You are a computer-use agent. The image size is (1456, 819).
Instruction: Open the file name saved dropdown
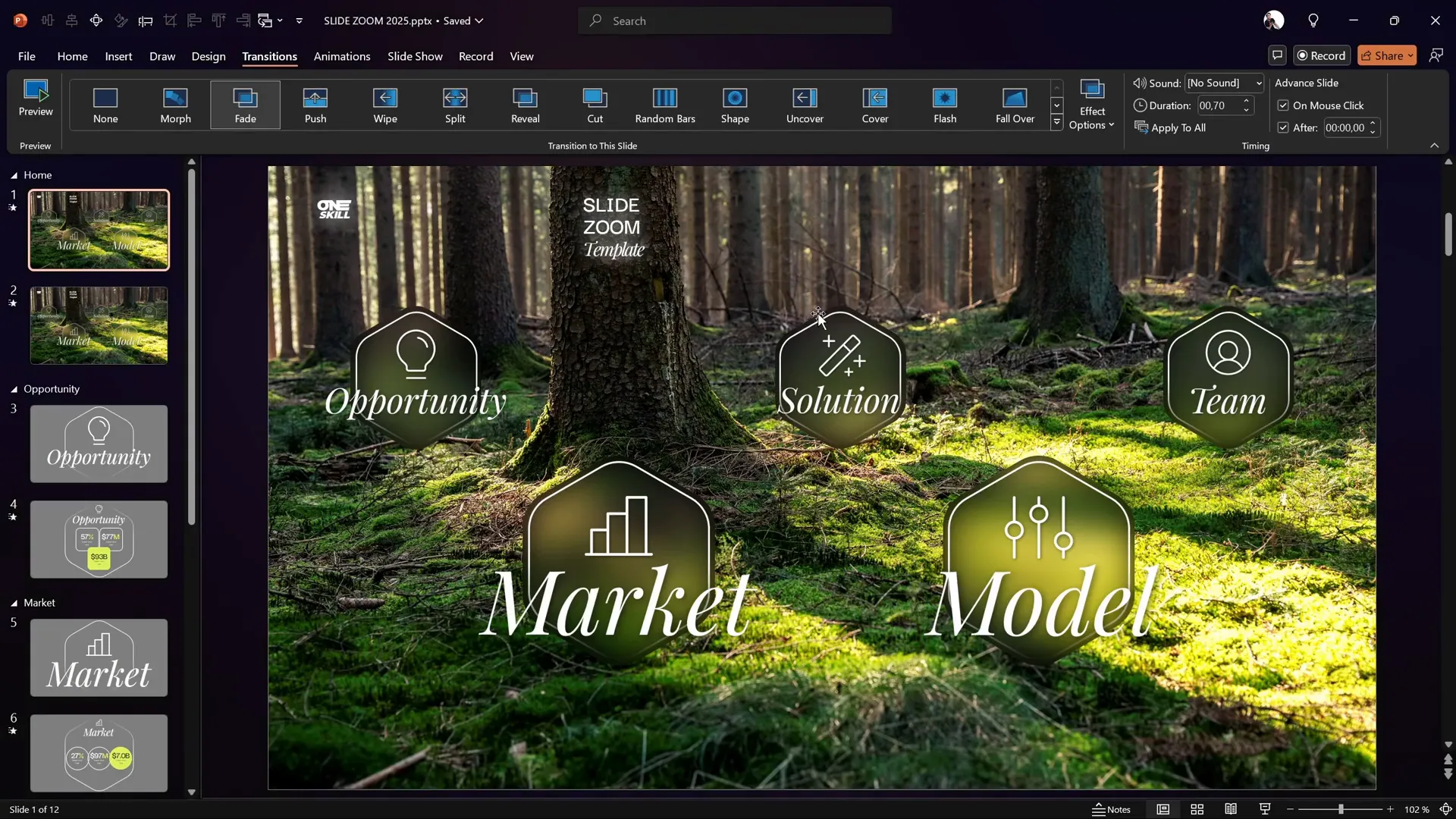[x=479, y=20]
